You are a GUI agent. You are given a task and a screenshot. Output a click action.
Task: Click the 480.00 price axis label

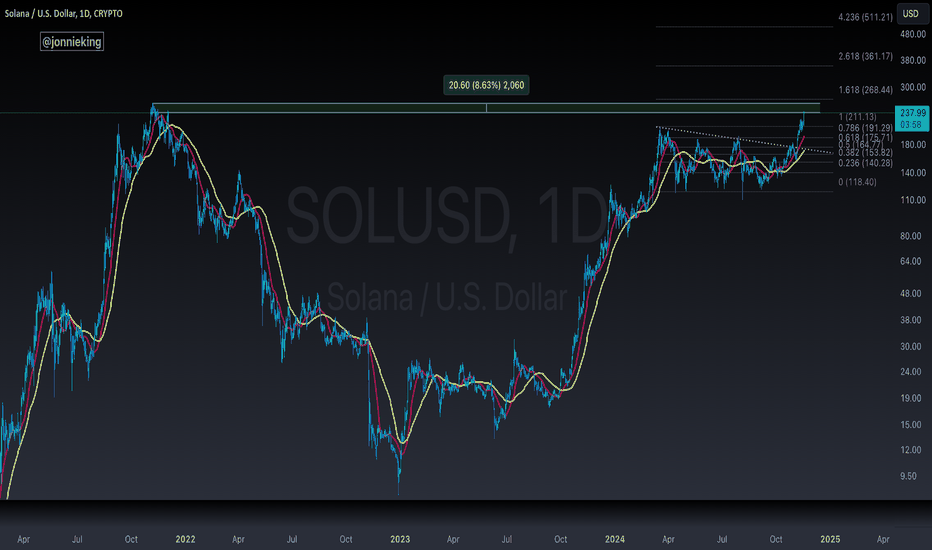pyautogui.click(x=913, y=34)
